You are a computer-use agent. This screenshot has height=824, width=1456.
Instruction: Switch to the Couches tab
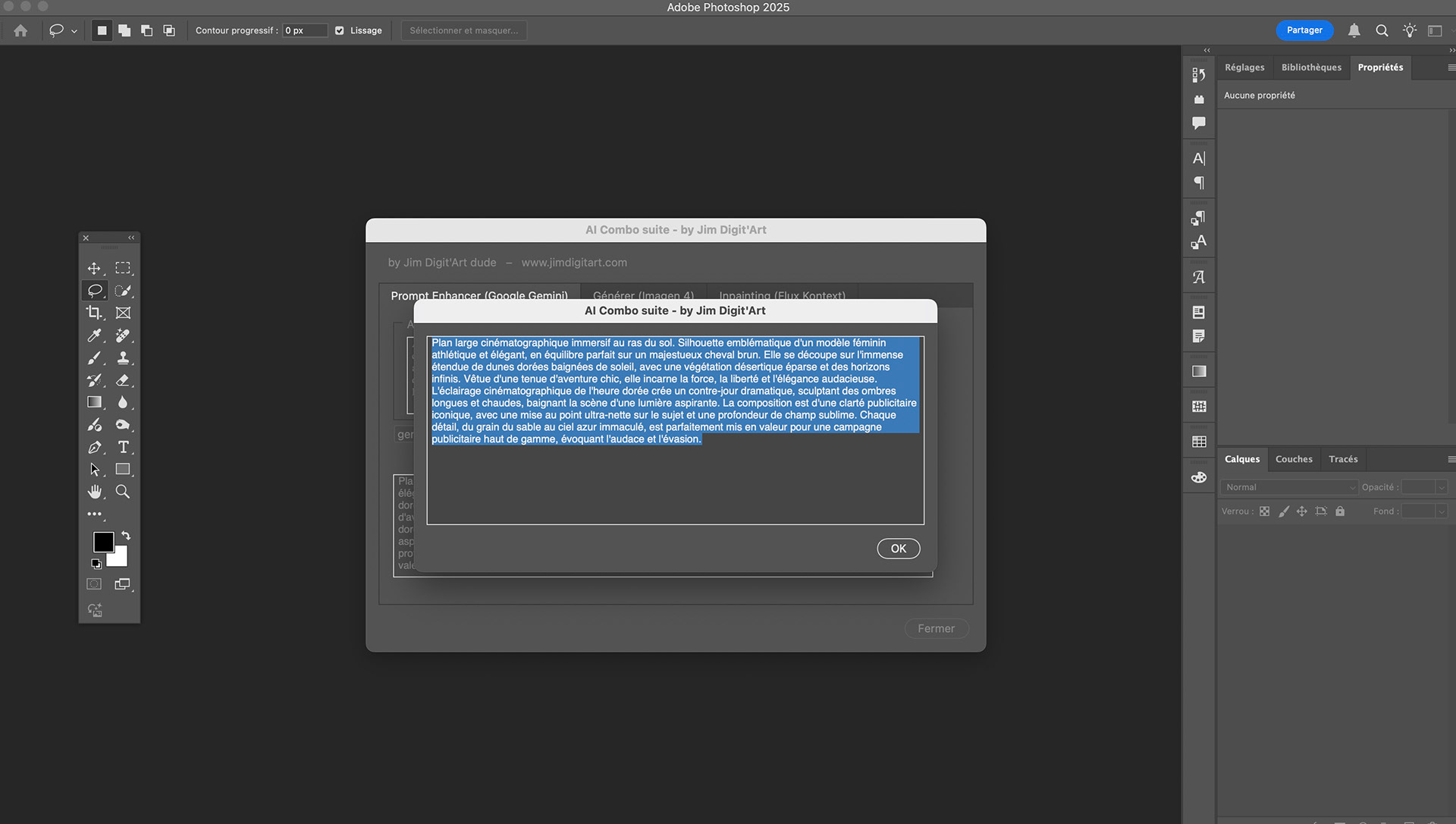pyautogui.click(x=1294, y=459)
